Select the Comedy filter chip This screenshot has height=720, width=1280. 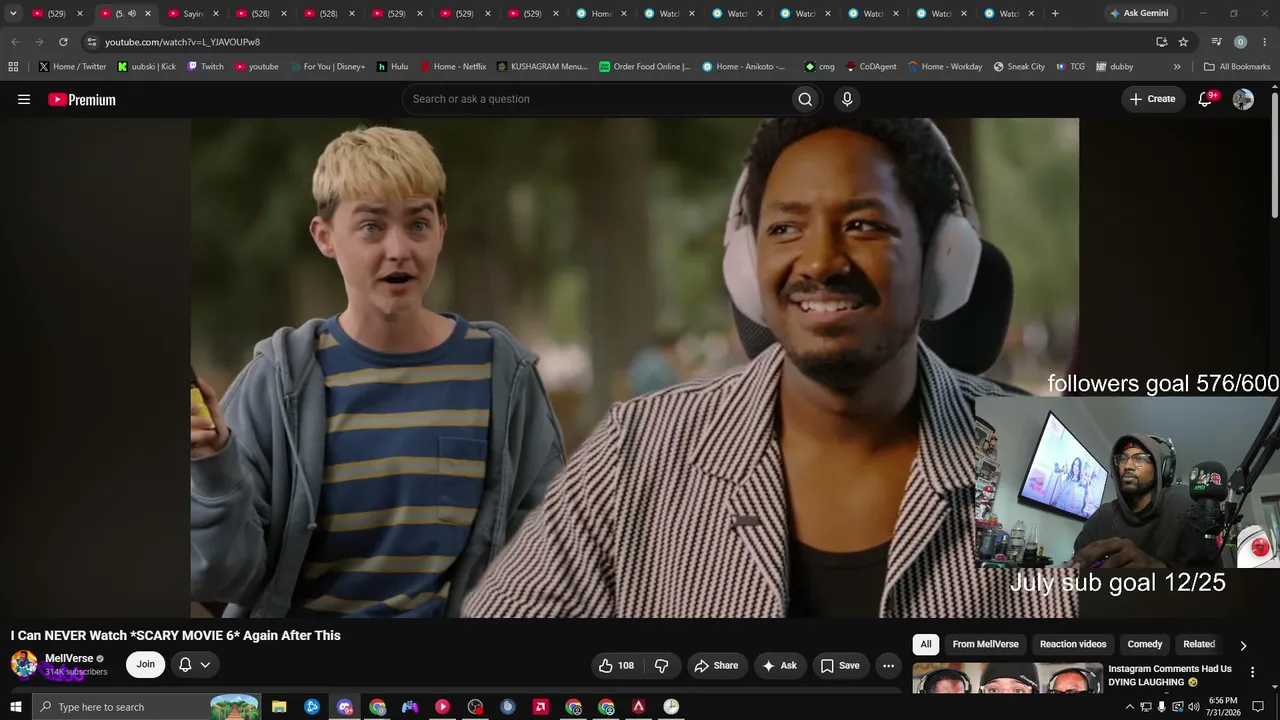[1145, 645]
